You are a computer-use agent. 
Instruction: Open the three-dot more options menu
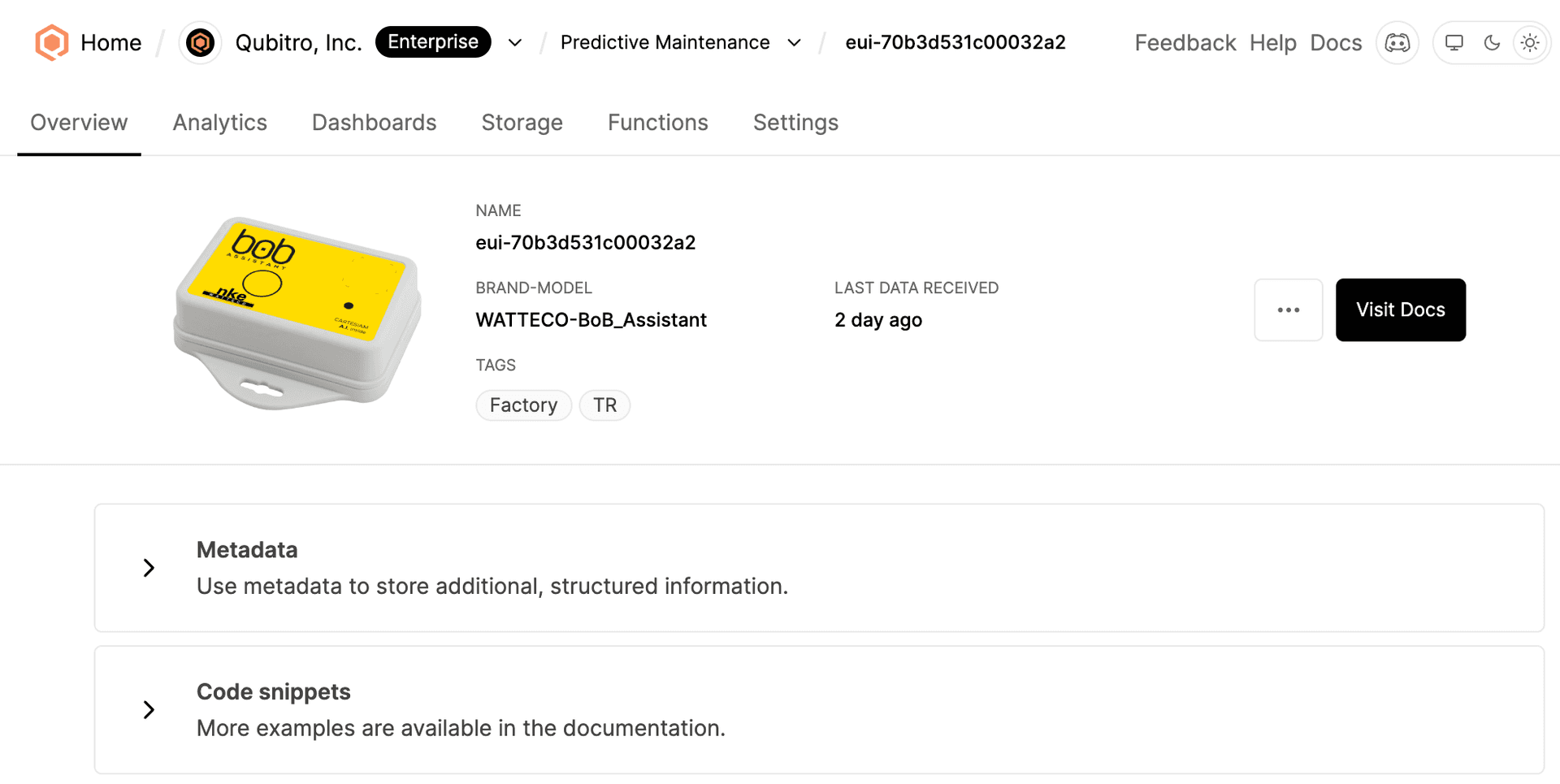pyautogui.click(x=1288, y=310)
